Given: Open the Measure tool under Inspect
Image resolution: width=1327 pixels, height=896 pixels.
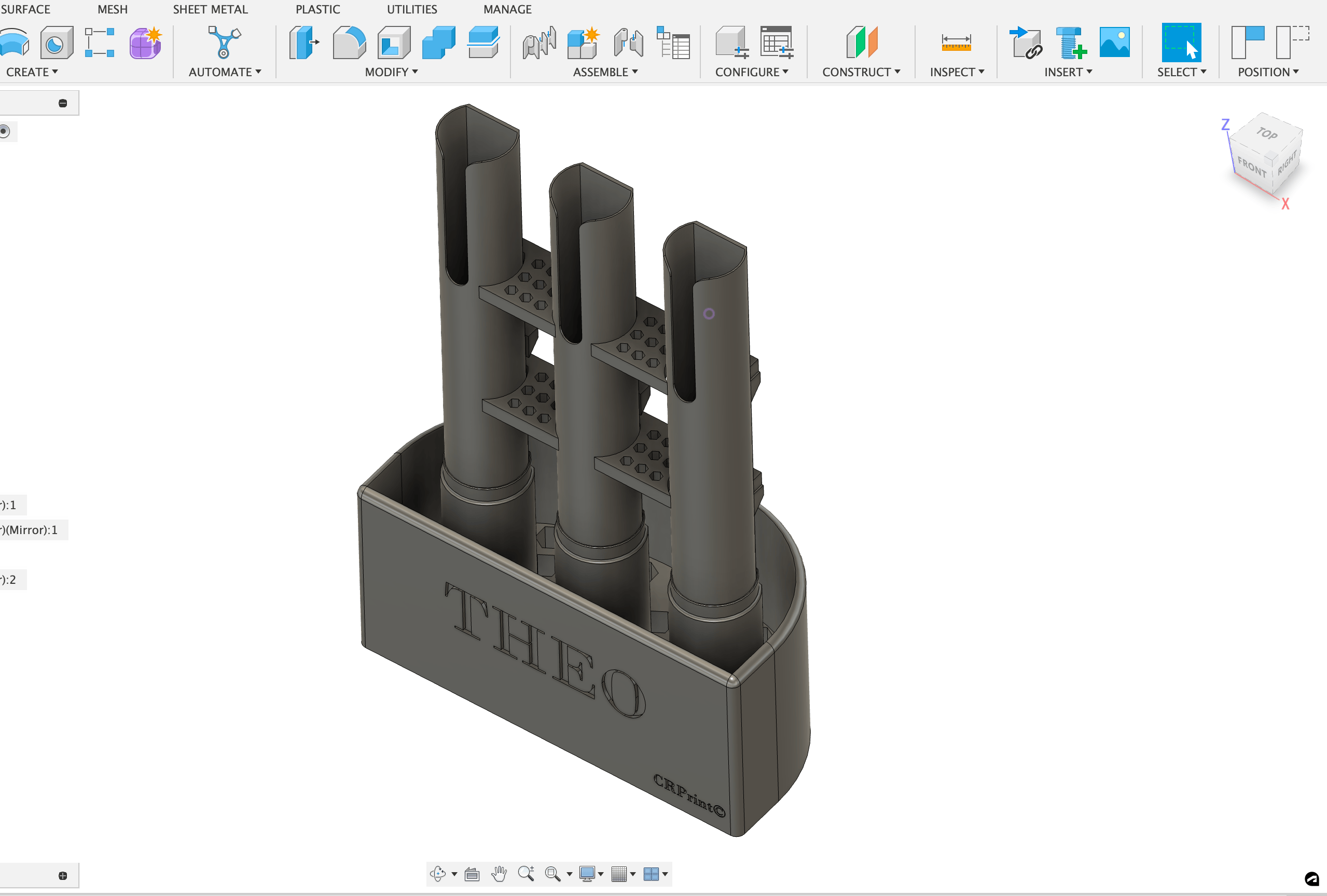Looking at the screenshot, I should pyautogui.click(x=956, y=43).
